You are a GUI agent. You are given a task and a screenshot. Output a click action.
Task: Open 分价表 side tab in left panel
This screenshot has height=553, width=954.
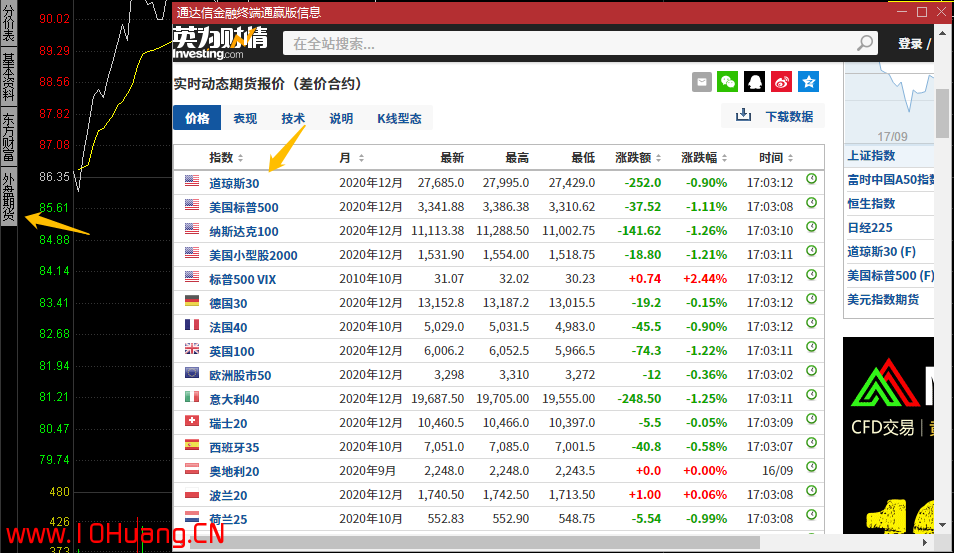[x=9, y=23]
